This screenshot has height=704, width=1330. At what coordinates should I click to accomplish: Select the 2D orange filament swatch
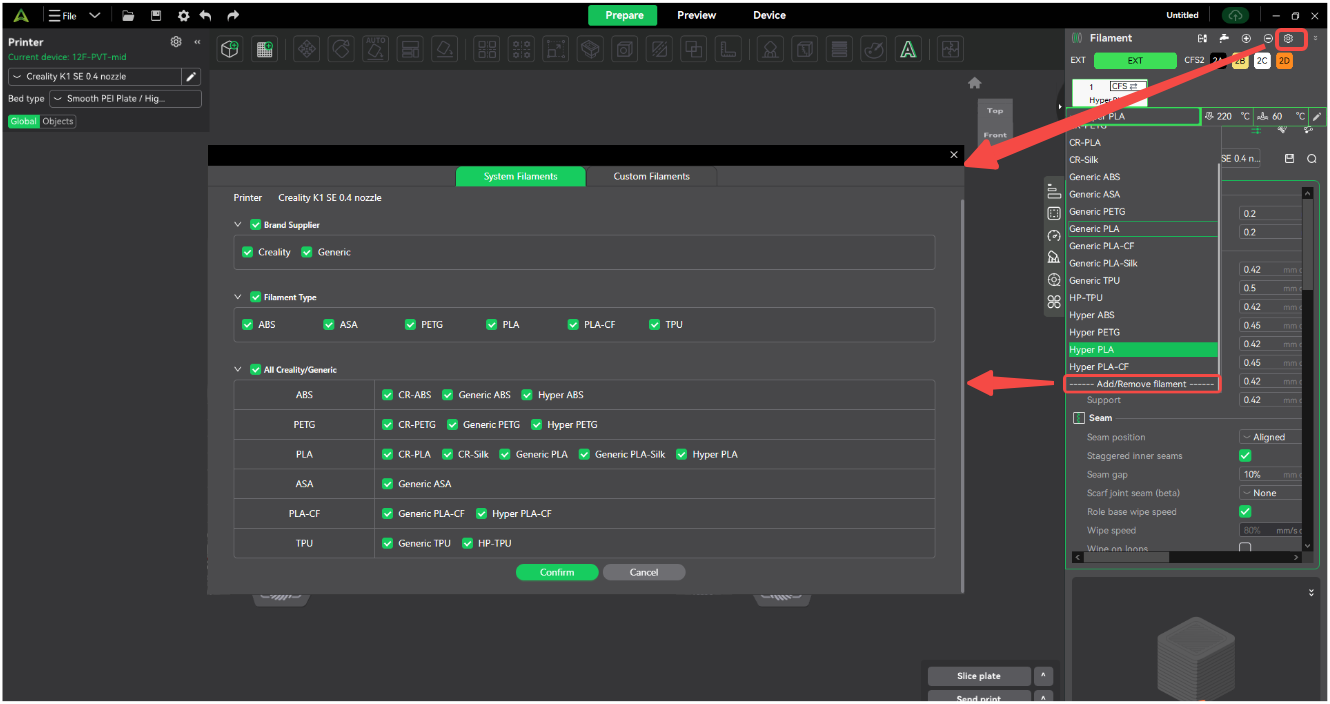[1284, 61]
